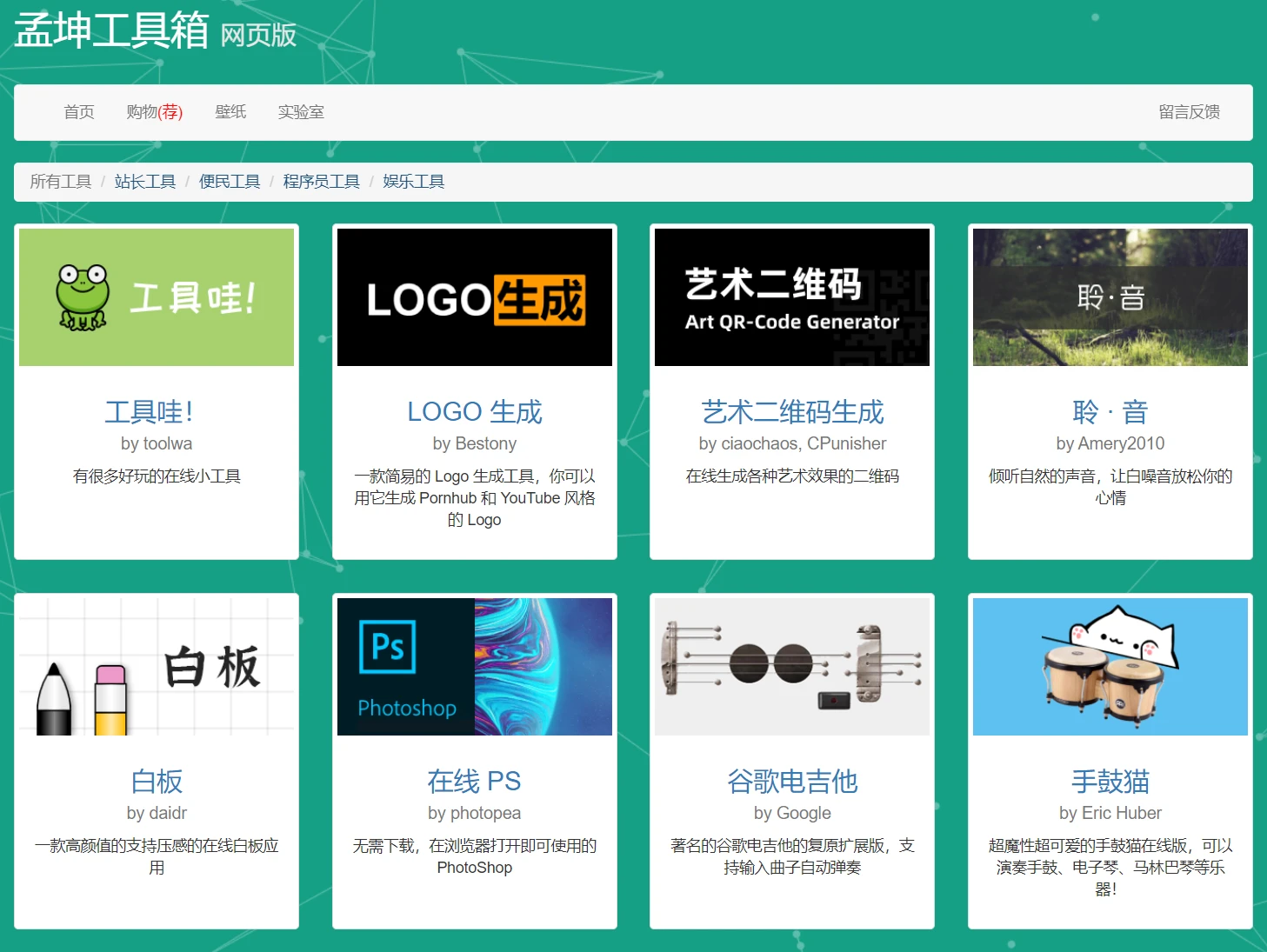Click the Art QR-Code Generator banner

point(791,297)
